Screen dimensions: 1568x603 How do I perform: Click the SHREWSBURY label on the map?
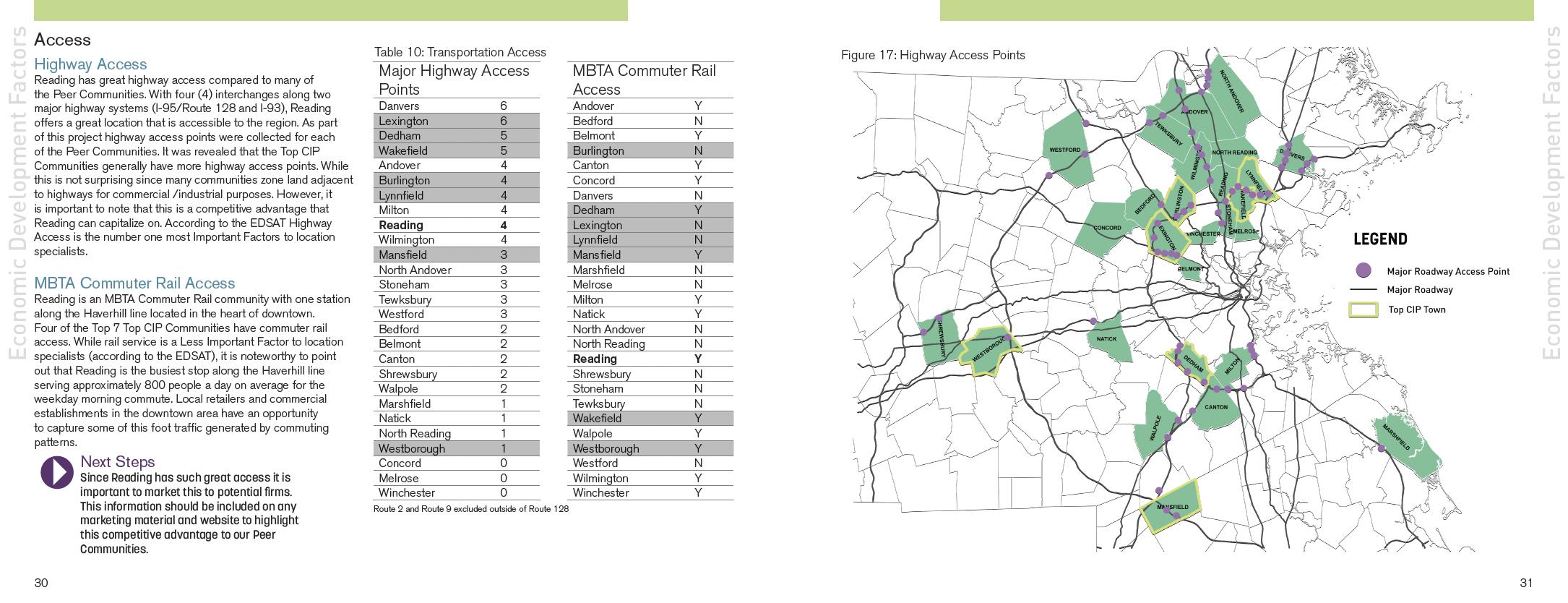[941, 337]
